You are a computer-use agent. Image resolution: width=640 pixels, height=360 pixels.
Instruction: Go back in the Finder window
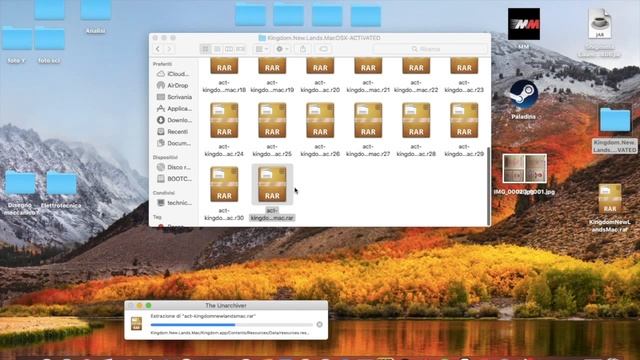click(158, 49)
